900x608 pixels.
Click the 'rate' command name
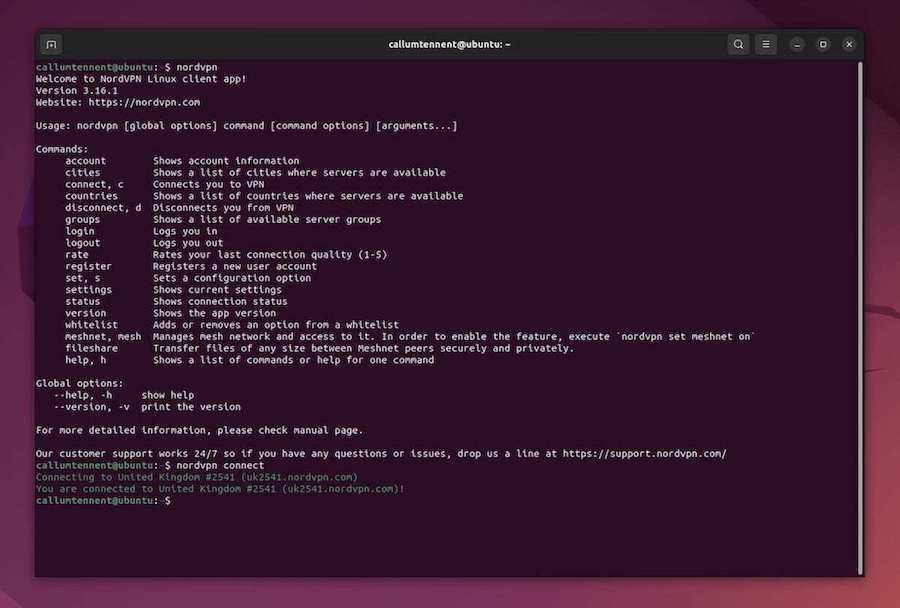pos(77,254)
